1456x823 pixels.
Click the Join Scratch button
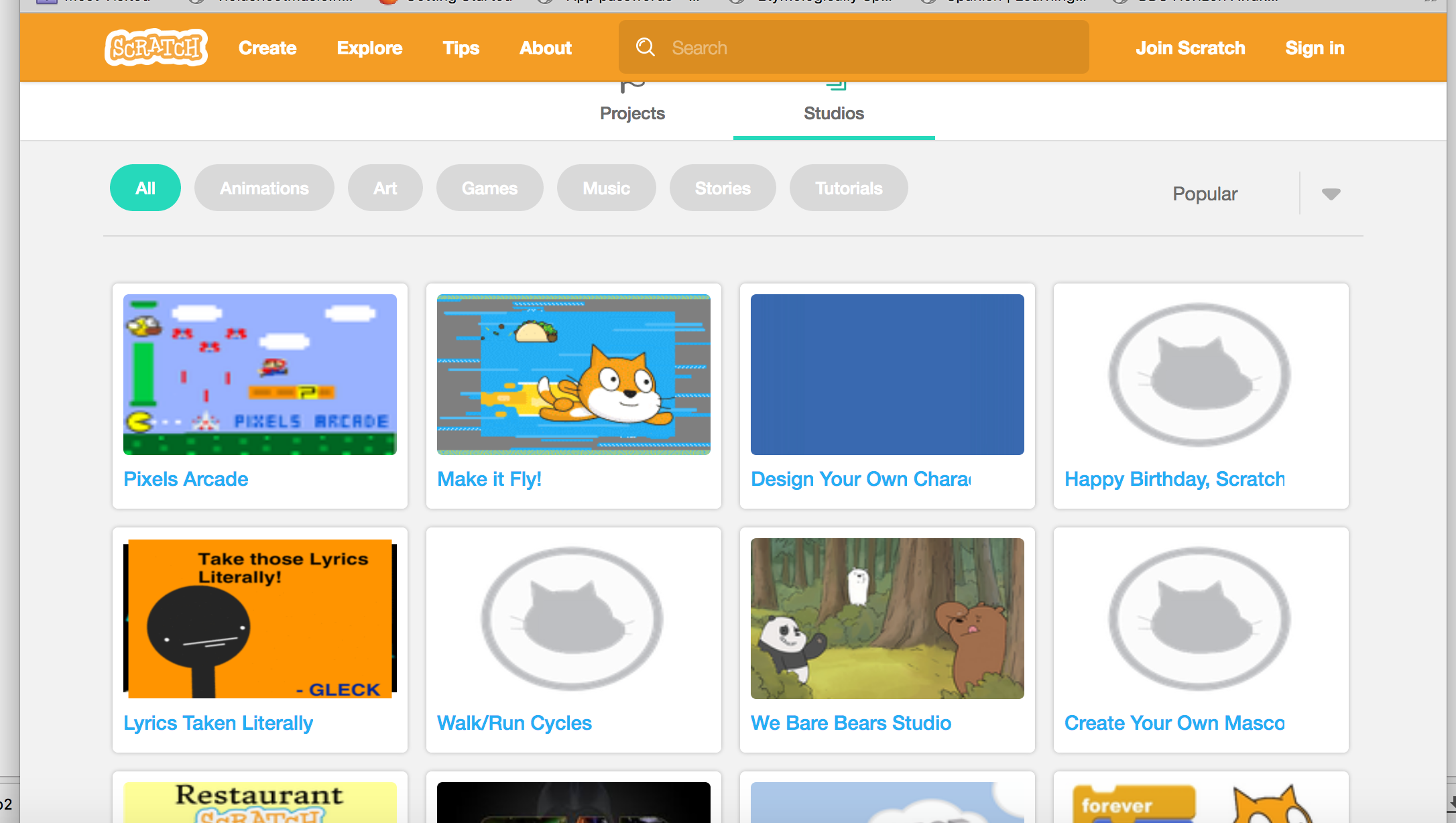pos(1191,48)
